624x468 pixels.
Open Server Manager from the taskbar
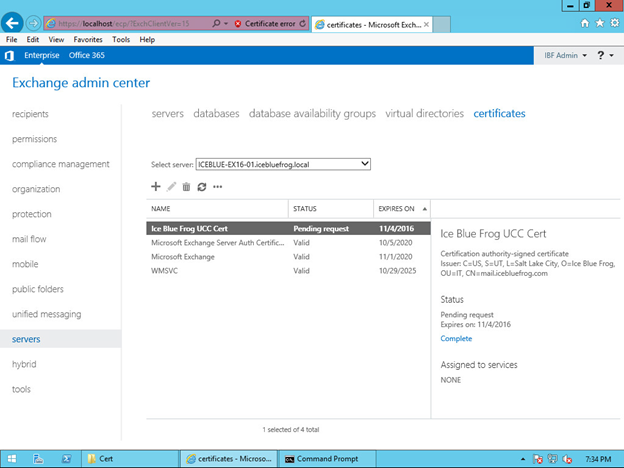tap(38, 459)
